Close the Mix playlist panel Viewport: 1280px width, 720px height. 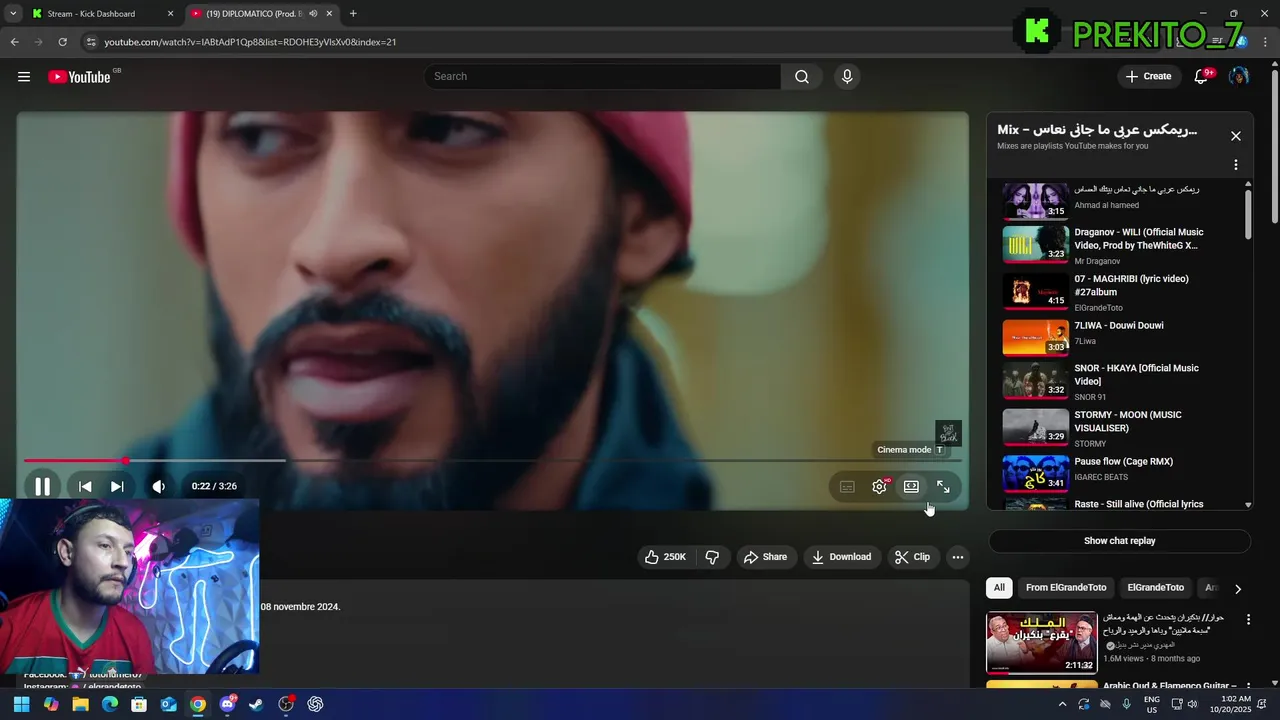1235,136
